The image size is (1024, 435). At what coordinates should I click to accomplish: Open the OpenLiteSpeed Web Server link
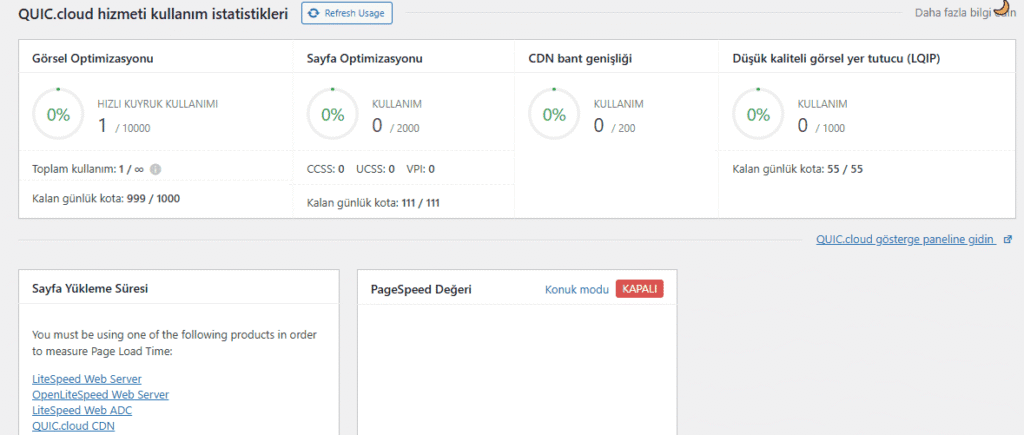click(100, 395)
